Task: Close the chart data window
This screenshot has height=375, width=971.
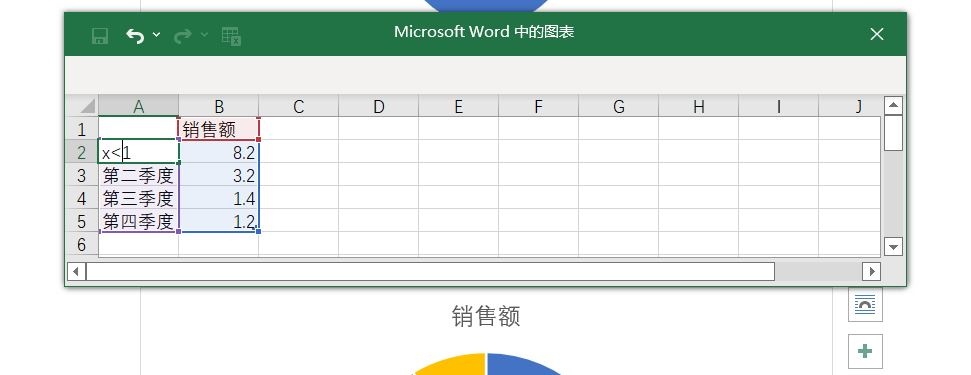Action: (x=876, y=35)
